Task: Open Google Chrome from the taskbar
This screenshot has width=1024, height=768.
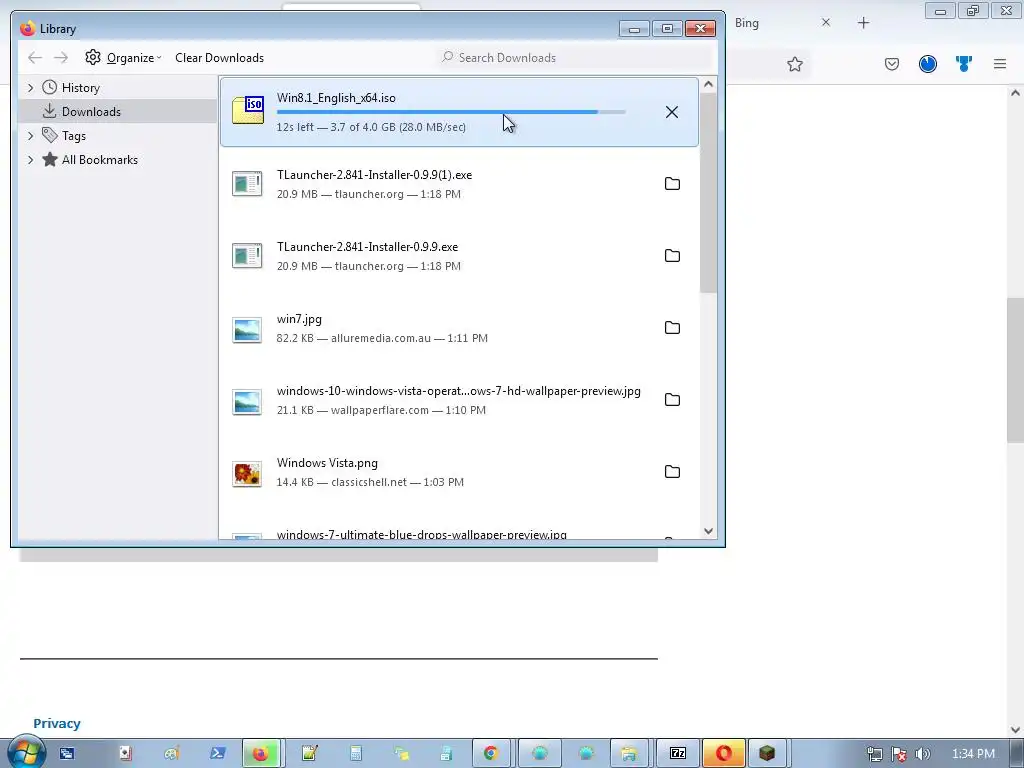Action: click(490, 754)
